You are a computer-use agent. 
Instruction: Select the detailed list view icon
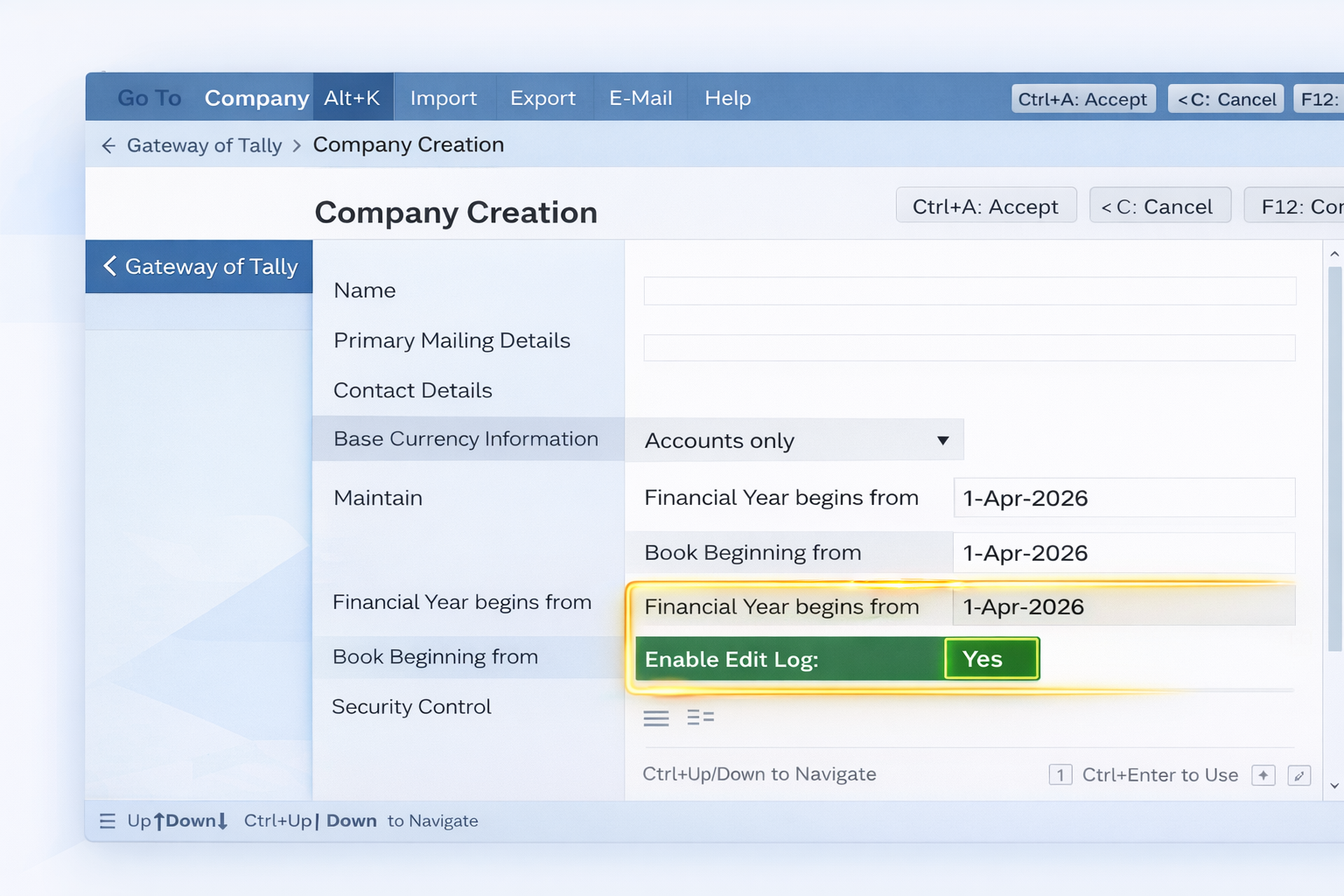(700, 717)
